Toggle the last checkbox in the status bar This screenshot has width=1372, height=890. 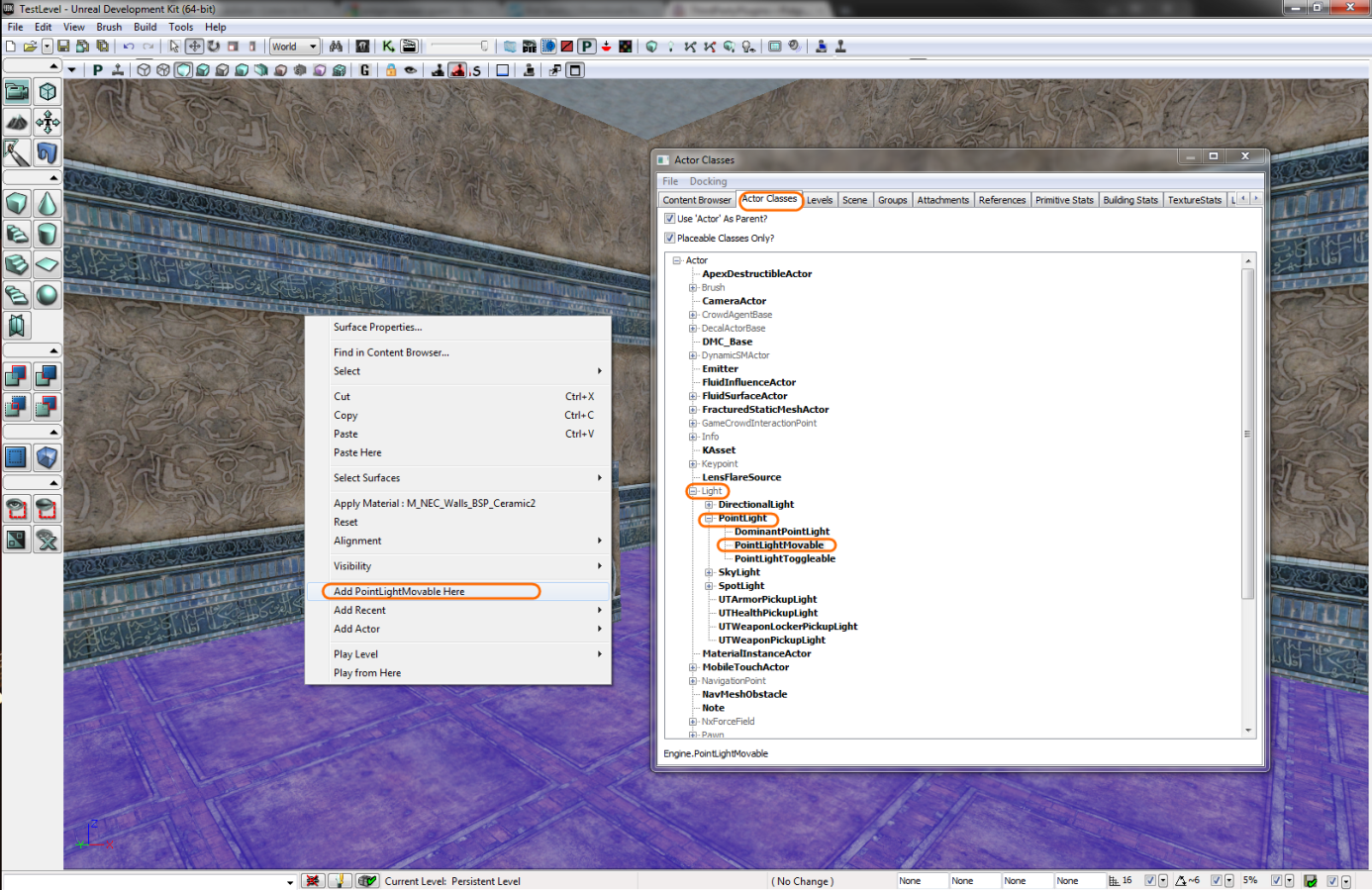pos(1332,881)
